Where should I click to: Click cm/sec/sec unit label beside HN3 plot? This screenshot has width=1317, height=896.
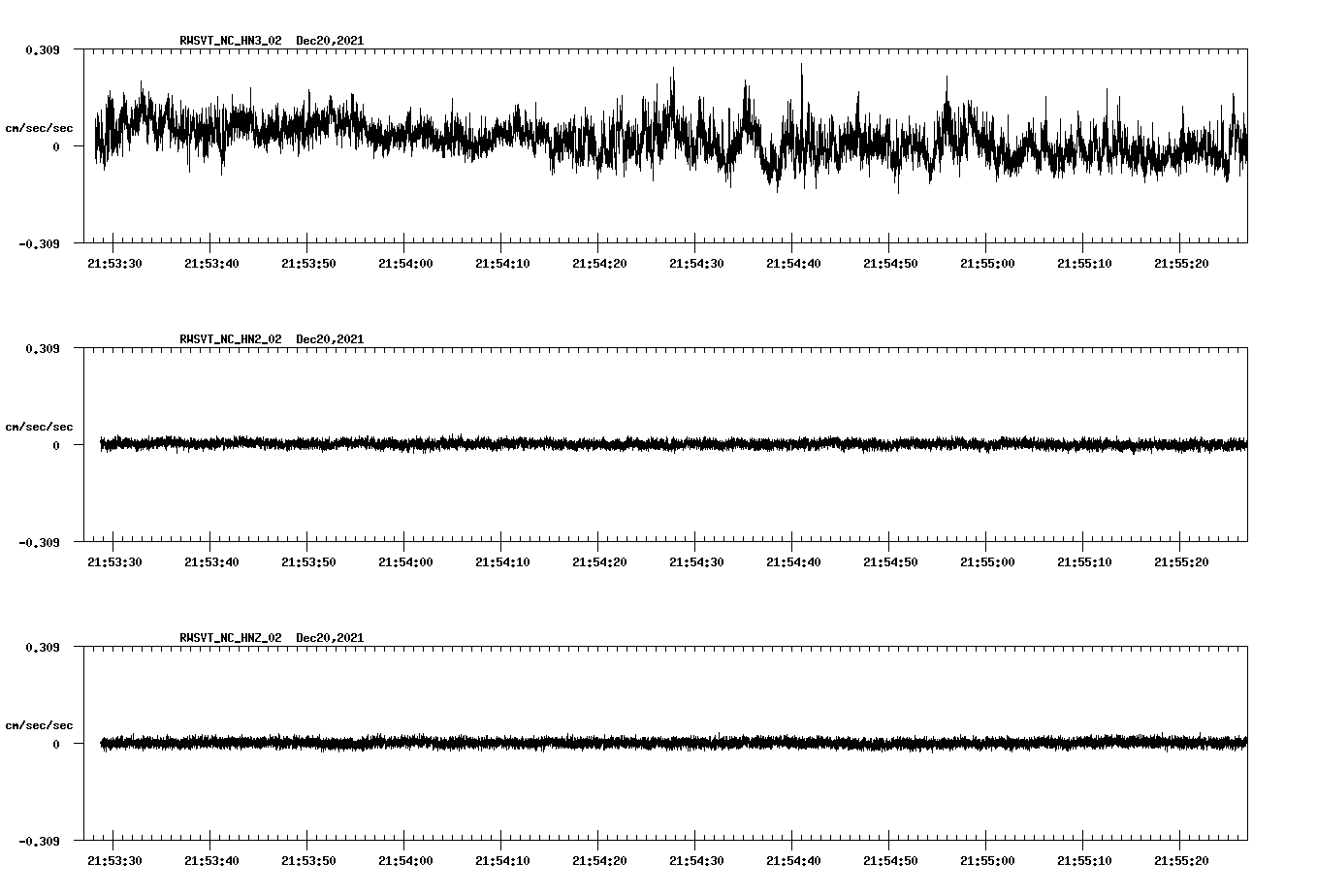(x=39, y=128)
